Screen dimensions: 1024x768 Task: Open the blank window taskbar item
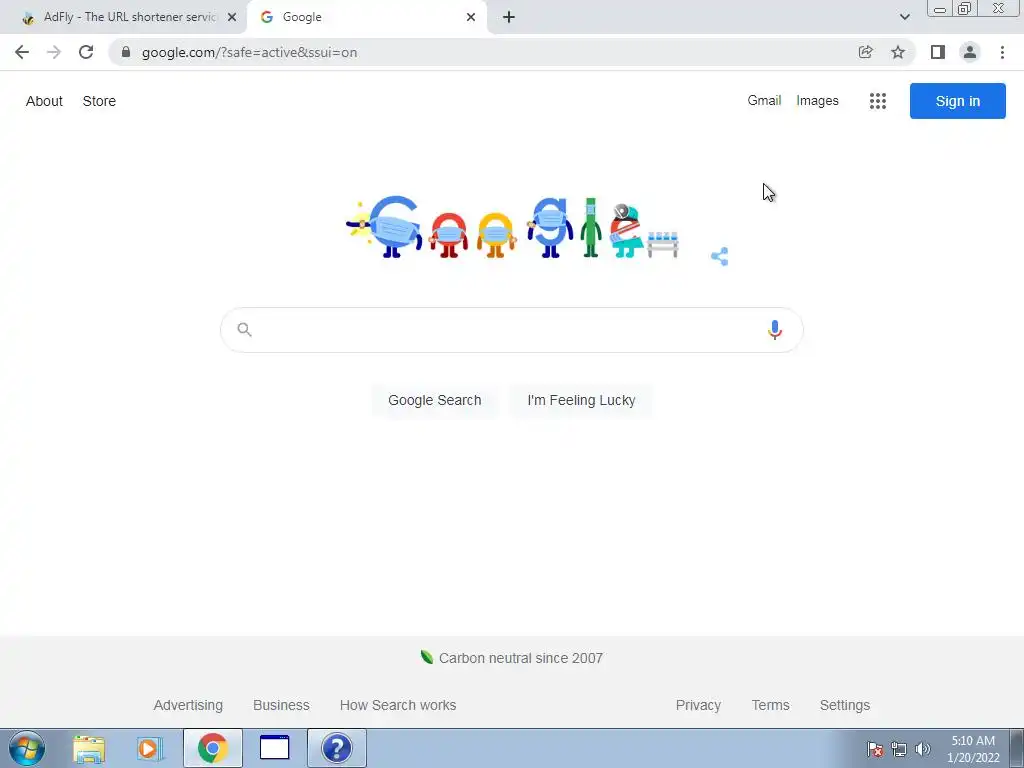point(274,748)
